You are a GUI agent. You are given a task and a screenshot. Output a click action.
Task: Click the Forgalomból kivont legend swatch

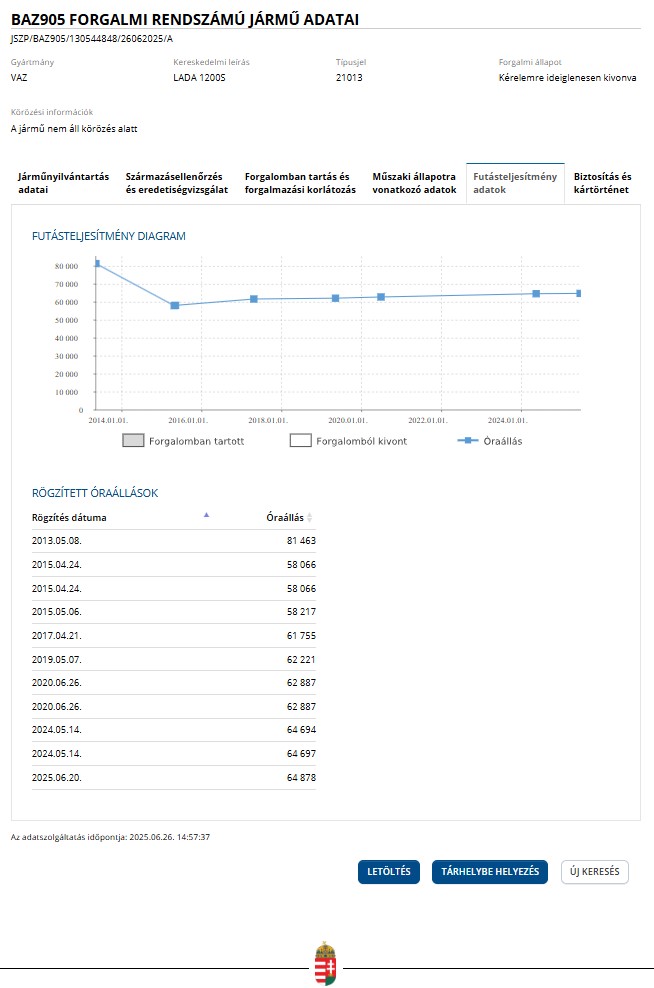click(x=301, y=440)
